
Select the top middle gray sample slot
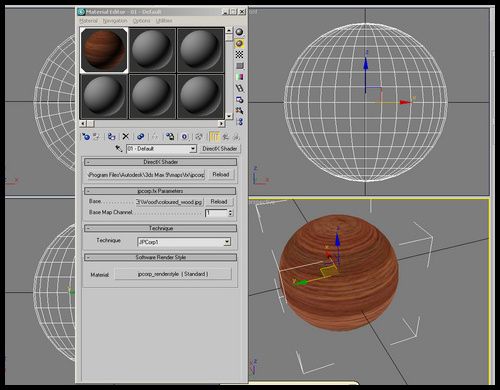tap(152, 50)
